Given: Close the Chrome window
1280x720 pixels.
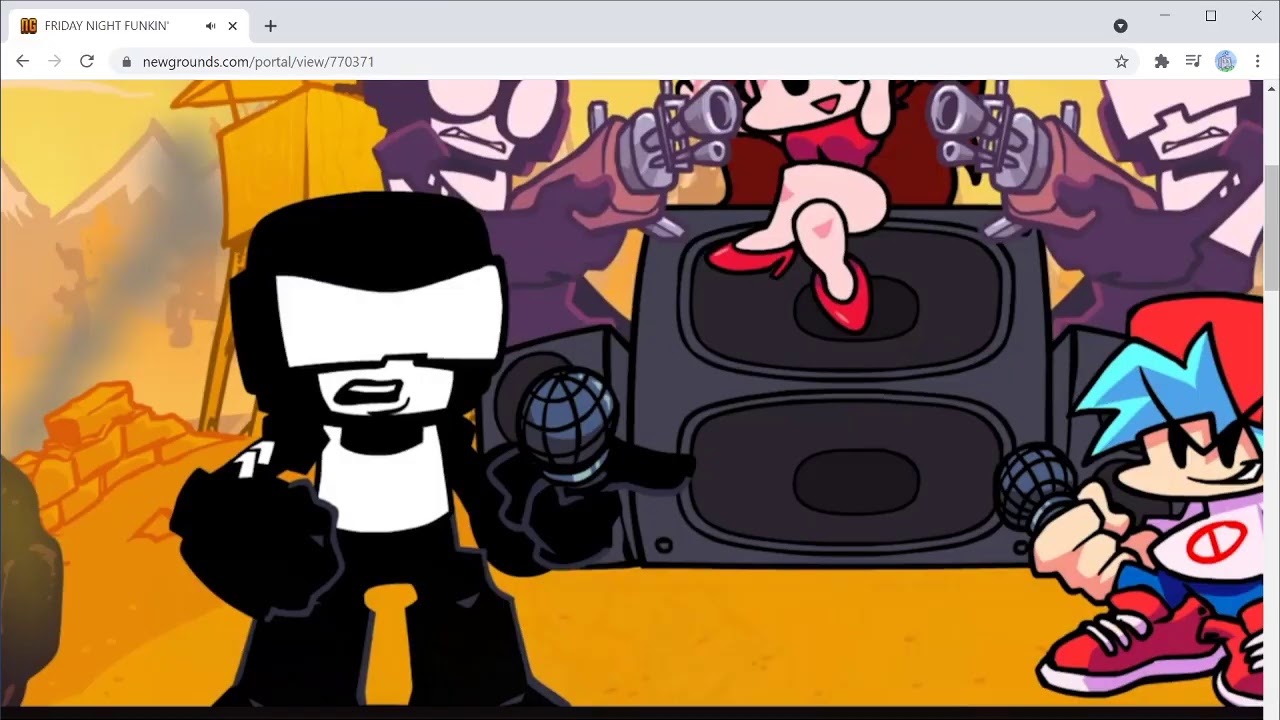Looking at the screenshot, I should click(1257, 16).
